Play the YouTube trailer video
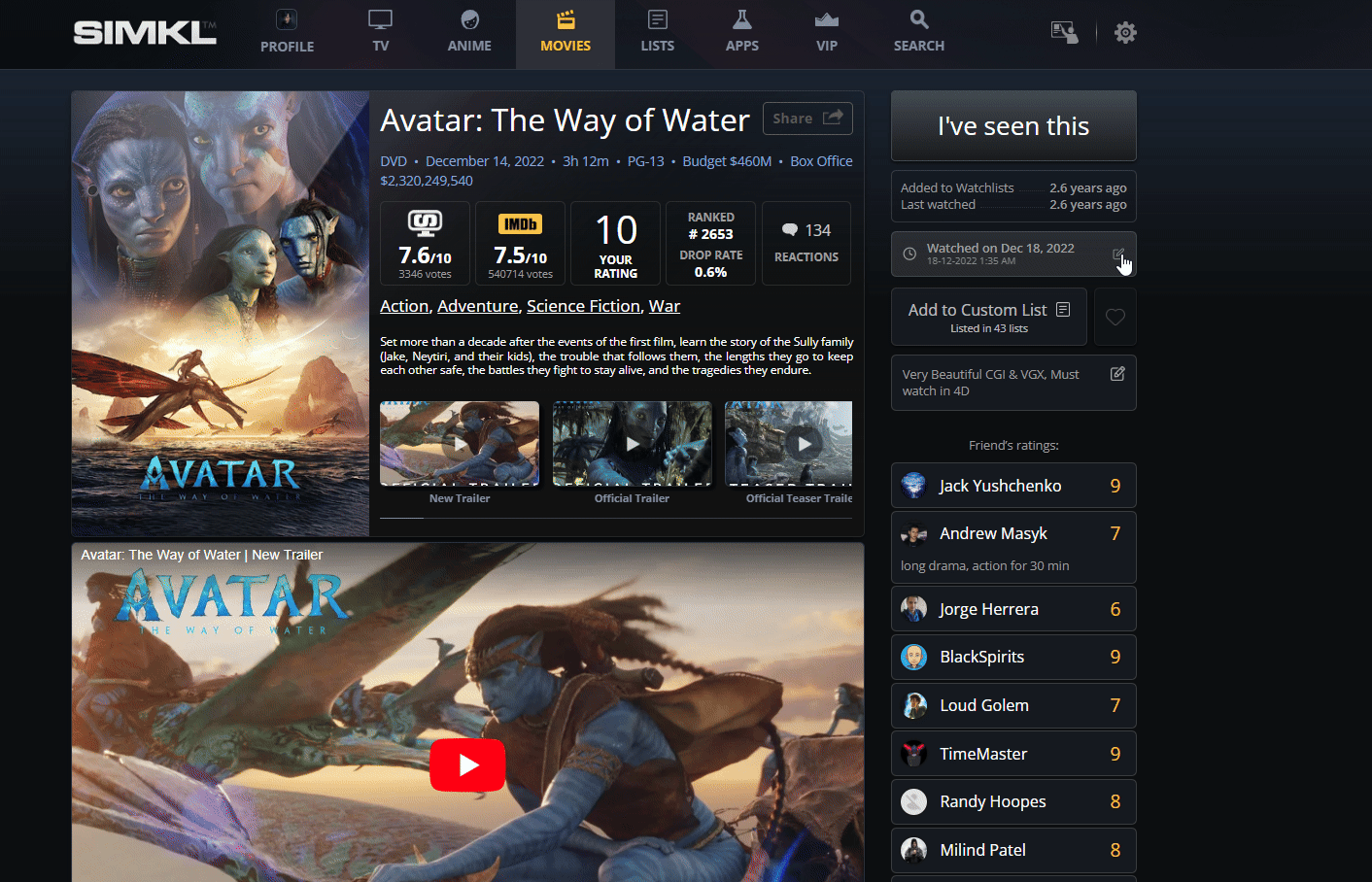Viewport: 1372px width, 882px height. pos(467,764)
